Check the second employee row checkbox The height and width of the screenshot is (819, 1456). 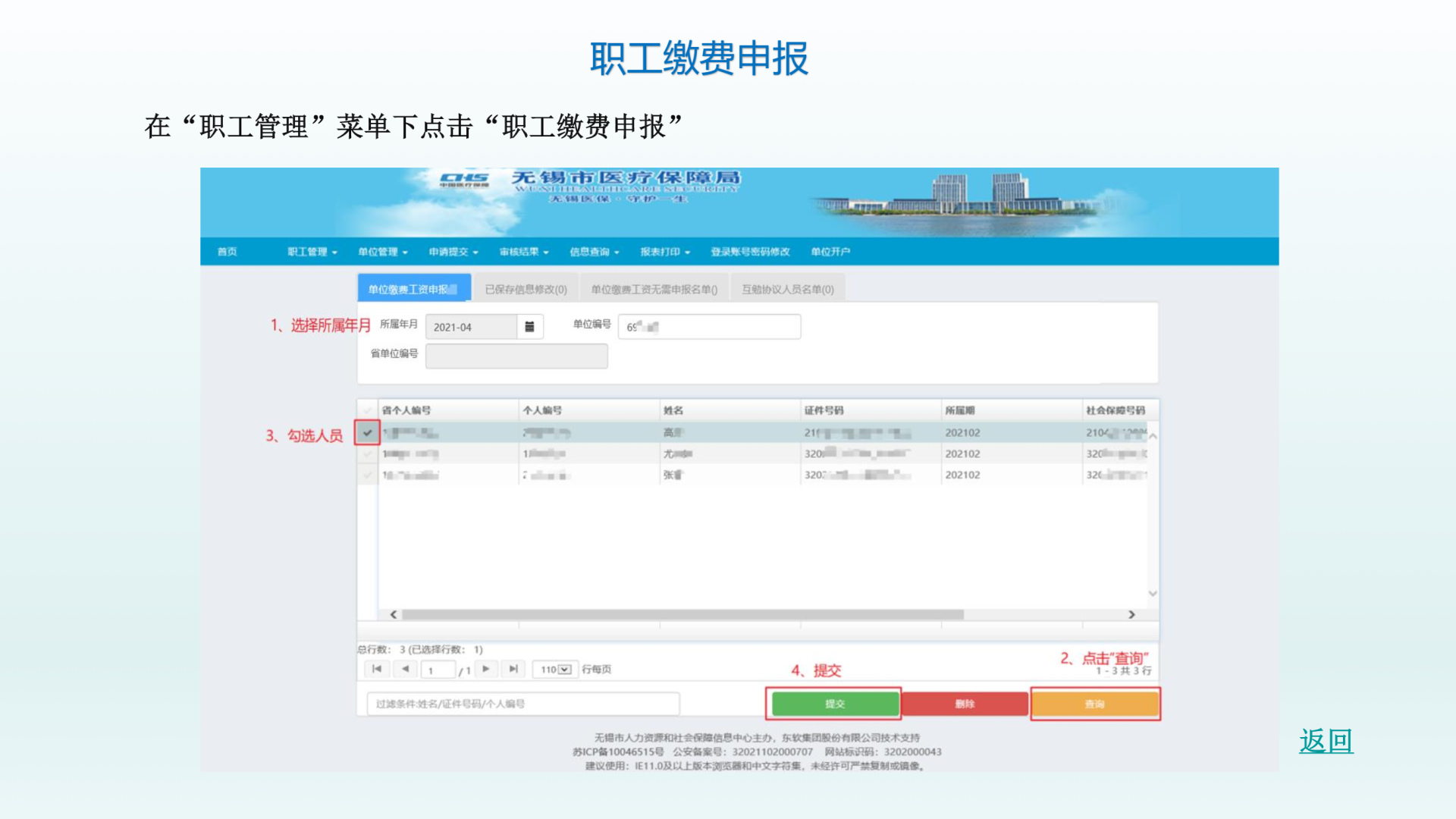pos(368,454)
